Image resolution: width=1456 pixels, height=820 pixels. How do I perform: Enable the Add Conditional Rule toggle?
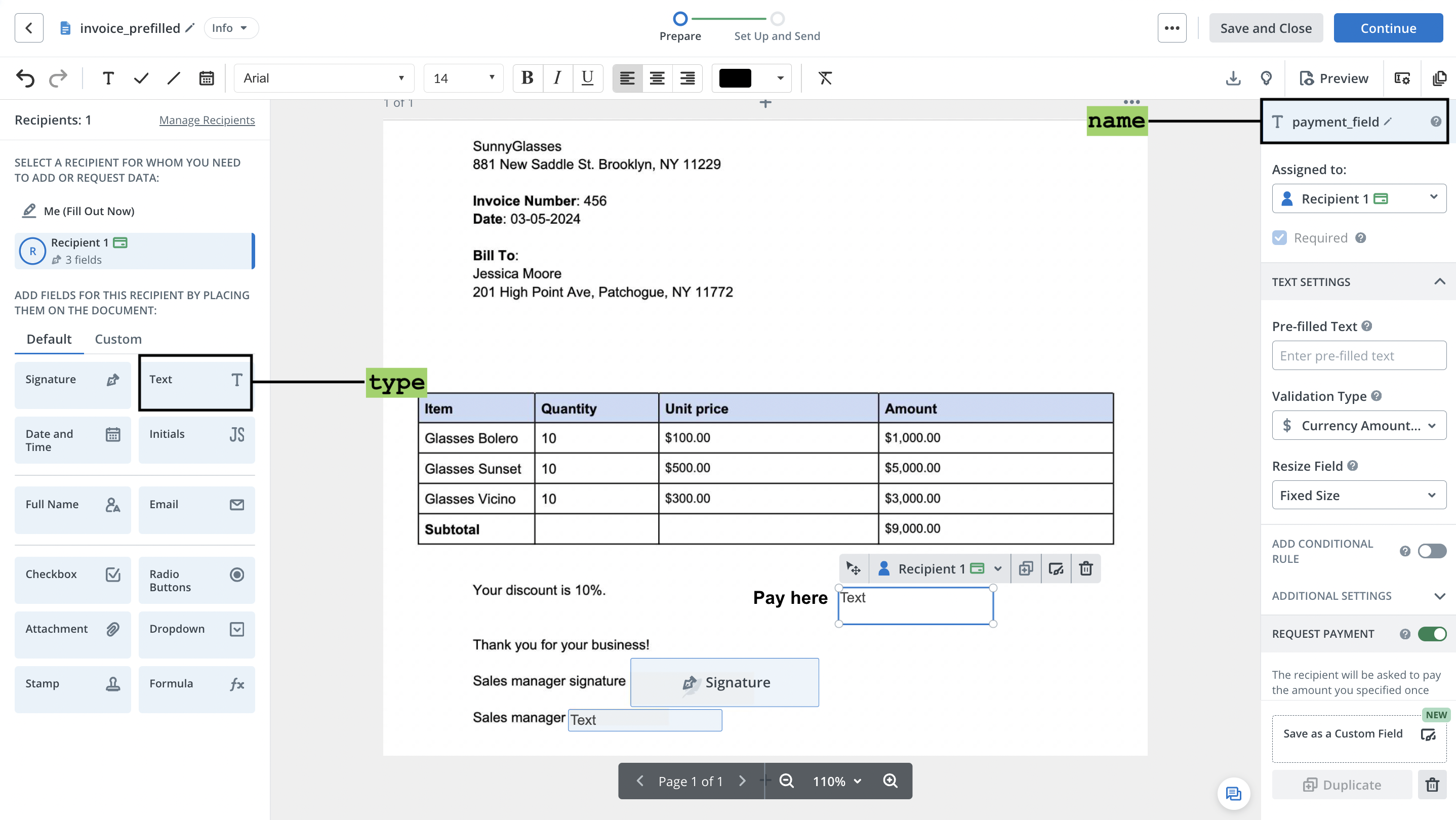[1432, 551]
